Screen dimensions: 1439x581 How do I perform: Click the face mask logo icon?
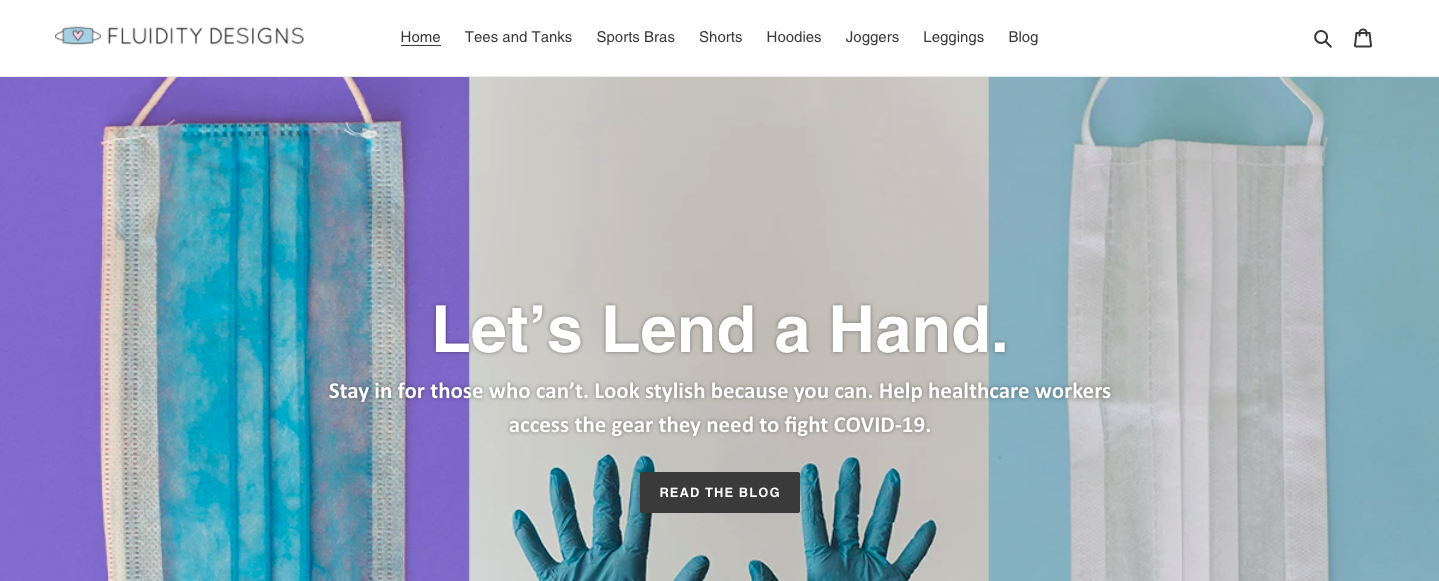click(78, 36)
